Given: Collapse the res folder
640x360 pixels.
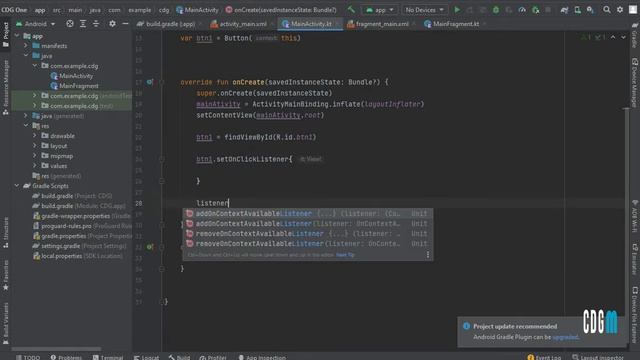Looking at the screenshot, I should (x=26, y=126).
